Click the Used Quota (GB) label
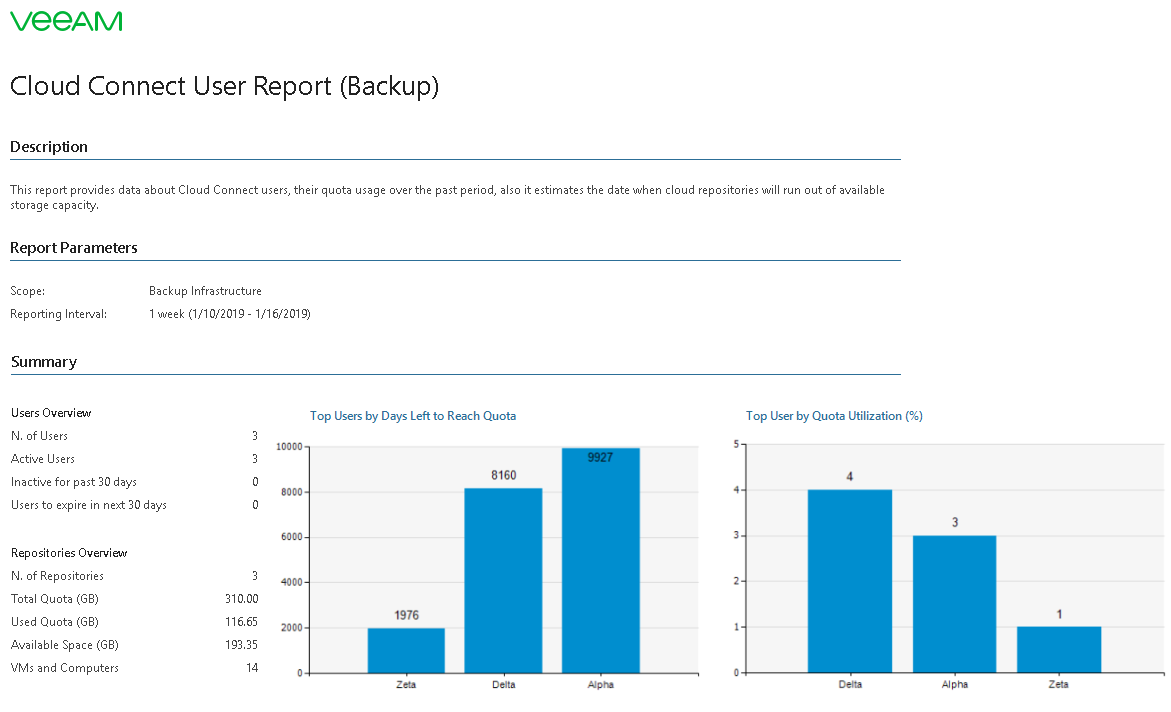This screenshot has width=1171, height=712. [55, 622]
